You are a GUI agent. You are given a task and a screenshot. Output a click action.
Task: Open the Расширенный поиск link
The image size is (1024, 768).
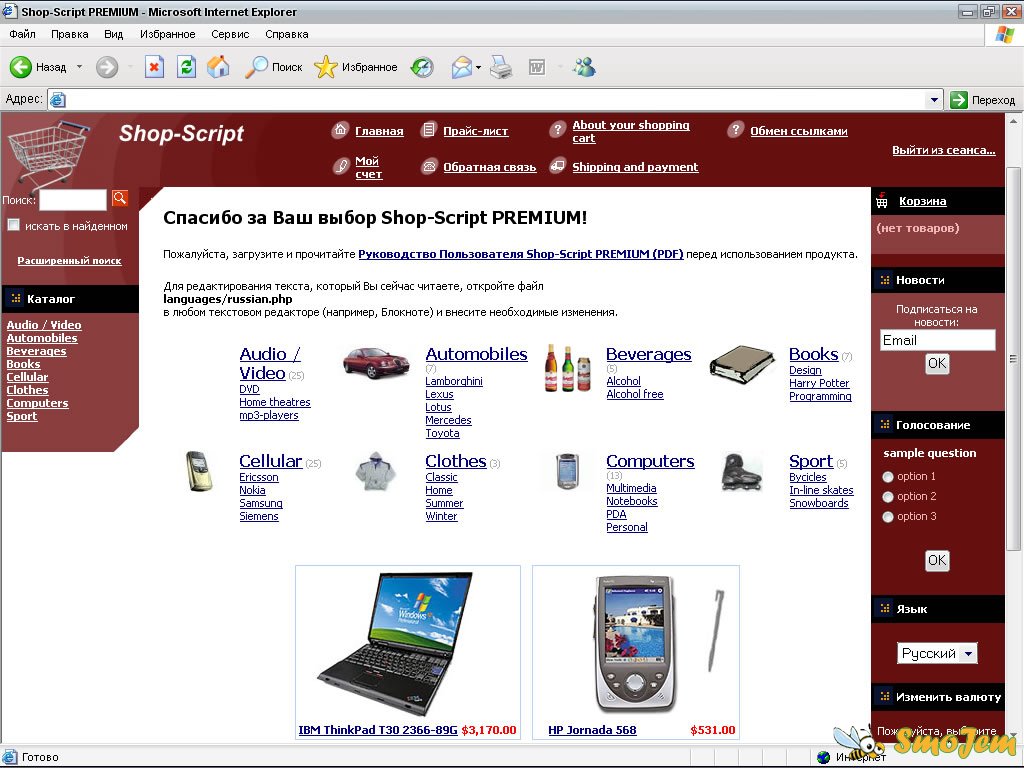(x=69, y=261)
